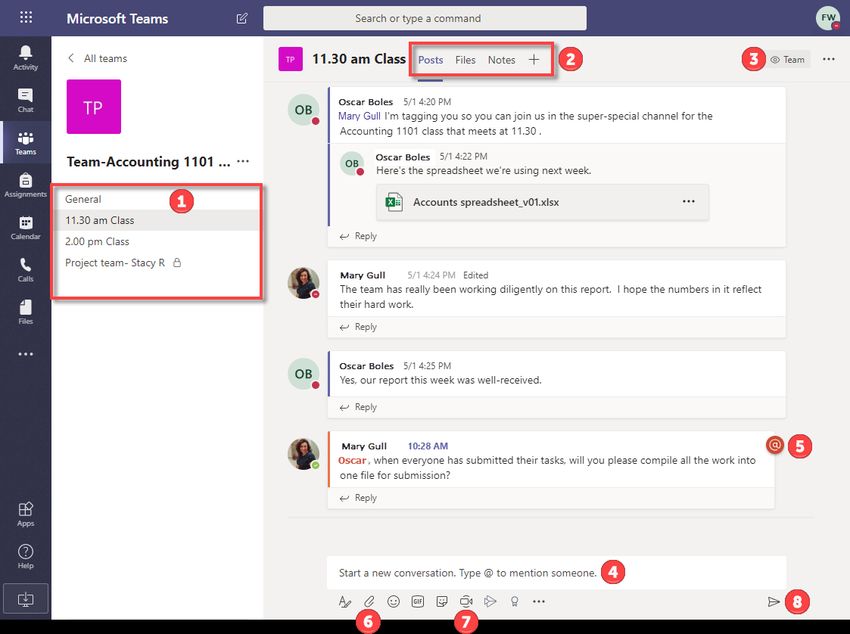Click the Team-Accounting 1101 team name
Image resolution: width=850 pixels, height=634 pixels.
click(x=148, y=161)
